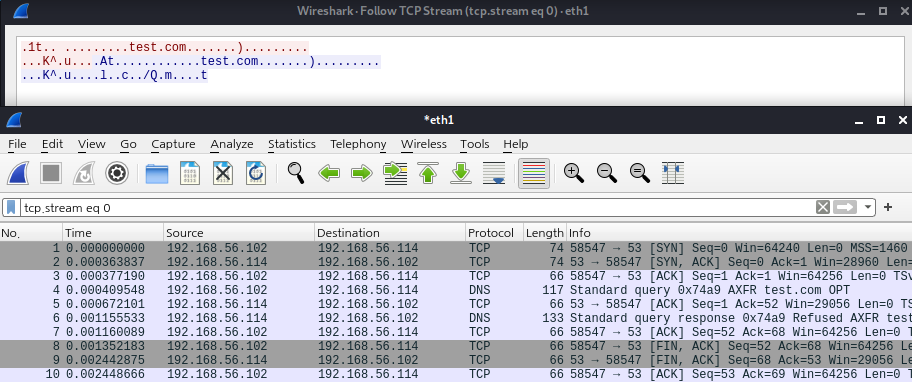Start capturing packets with shark fin icon
912x385 pixels.
point(18,173)
